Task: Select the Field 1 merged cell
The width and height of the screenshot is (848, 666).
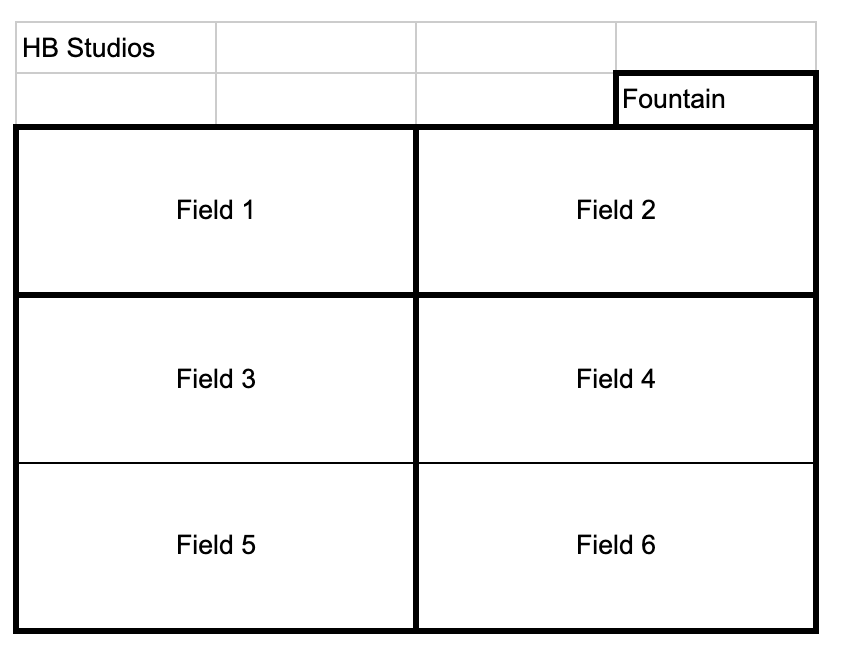Action: [215, 211]
